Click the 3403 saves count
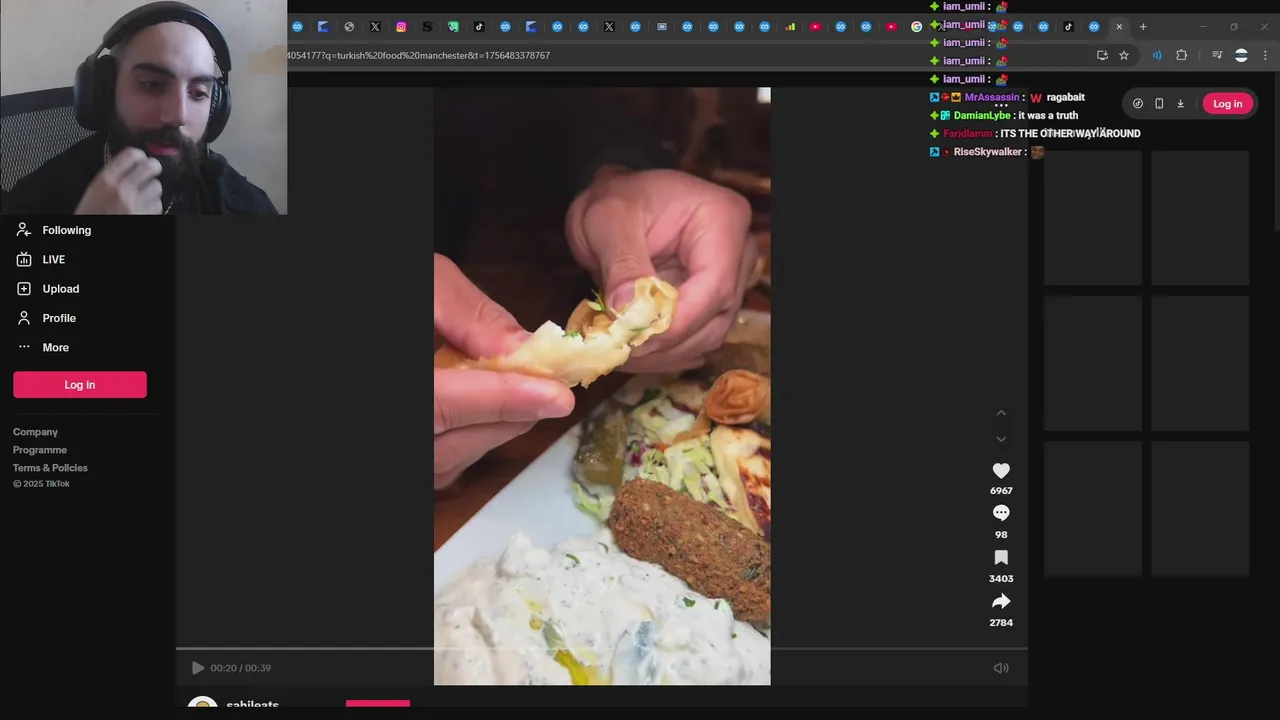The width and height of the screenshot is (1280, 720). [1001, 579]
